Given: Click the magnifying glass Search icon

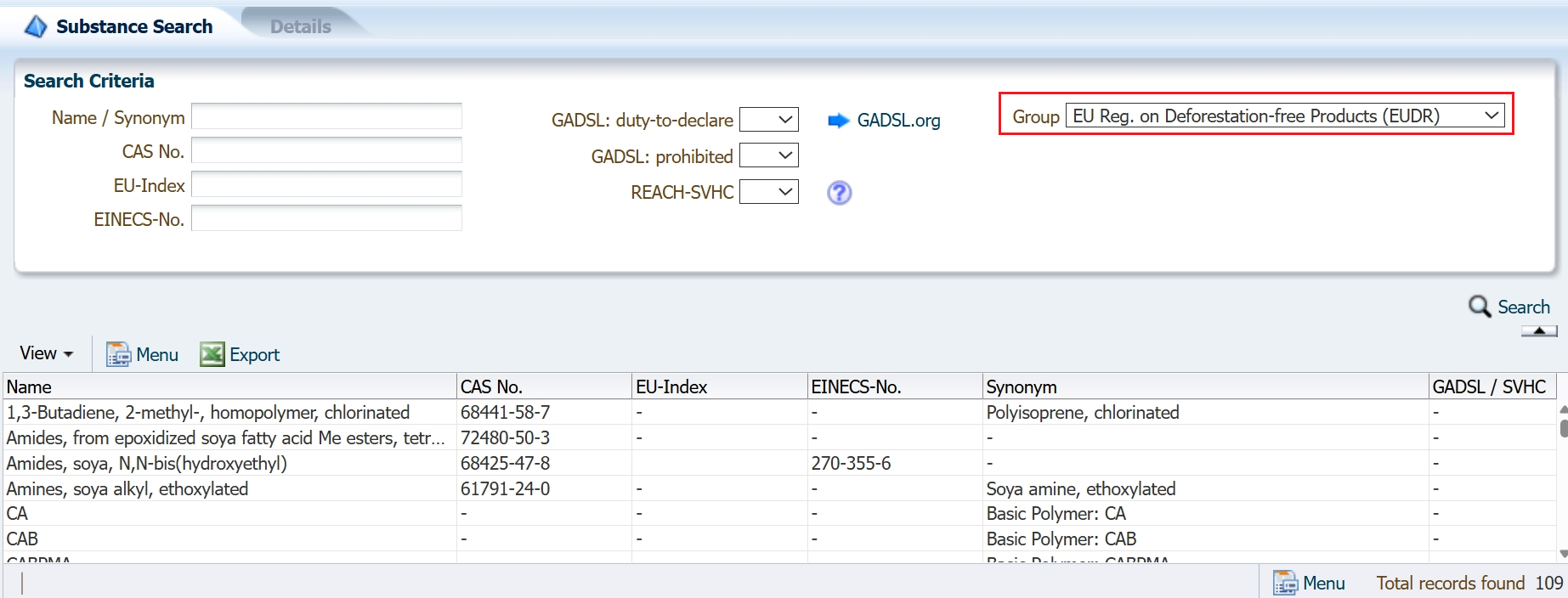Looking at the screenshot, I should coord(1480,307).
